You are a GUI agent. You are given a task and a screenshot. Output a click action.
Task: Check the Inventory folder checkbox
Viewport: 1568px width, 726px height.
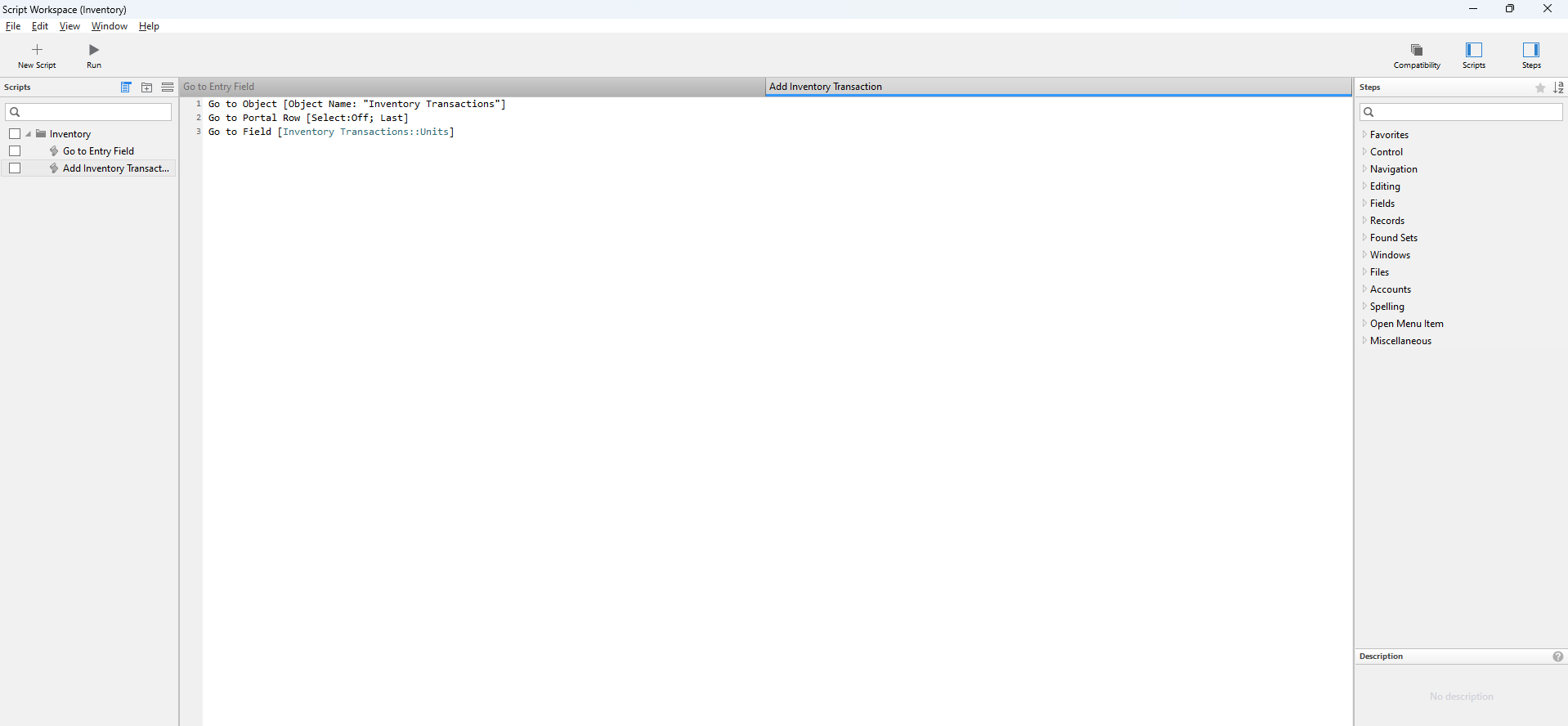15,134
